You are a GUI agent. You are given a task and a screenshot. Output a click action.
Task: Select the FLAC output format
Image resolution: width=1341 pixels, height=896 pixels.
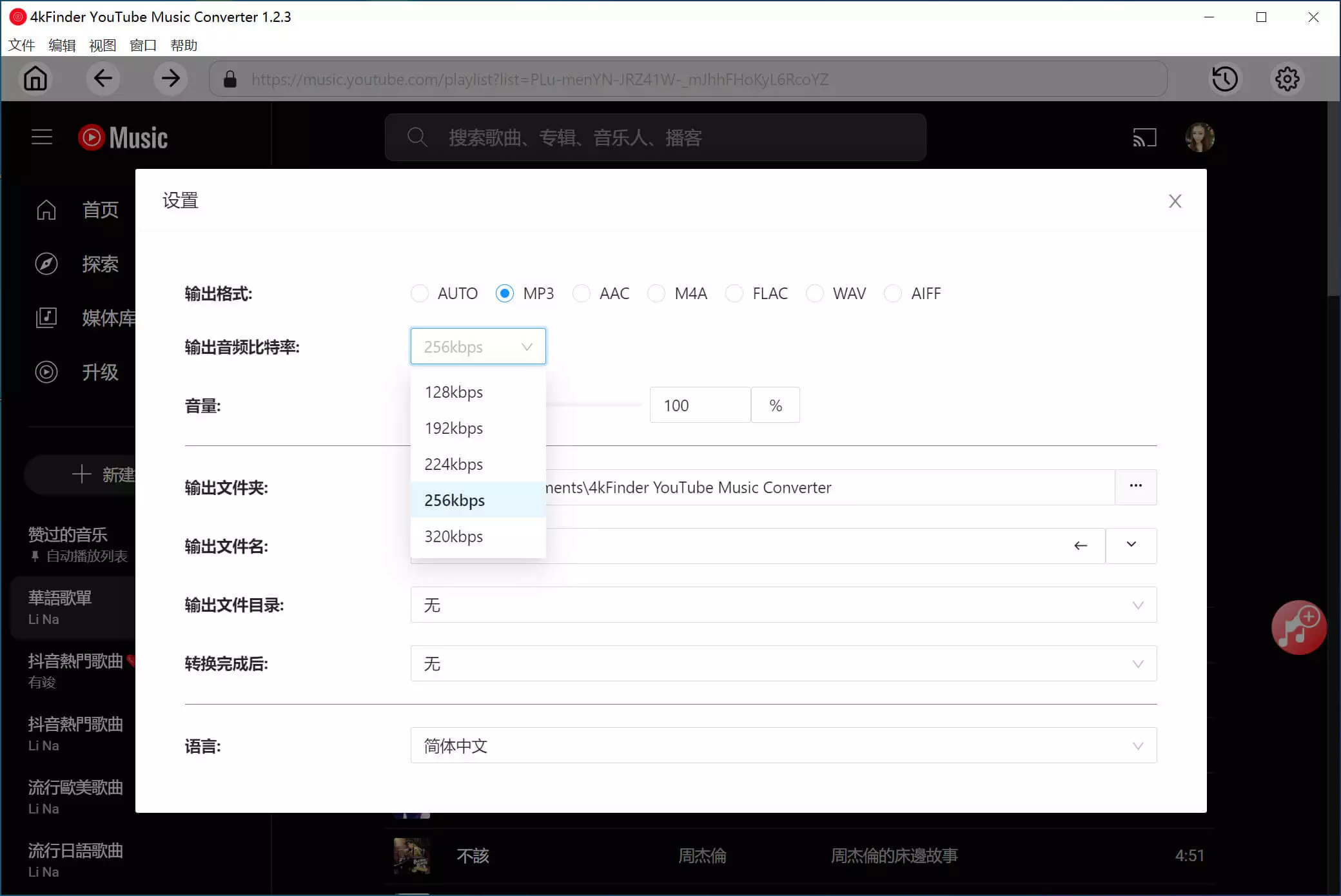click(x=757, y=294)
